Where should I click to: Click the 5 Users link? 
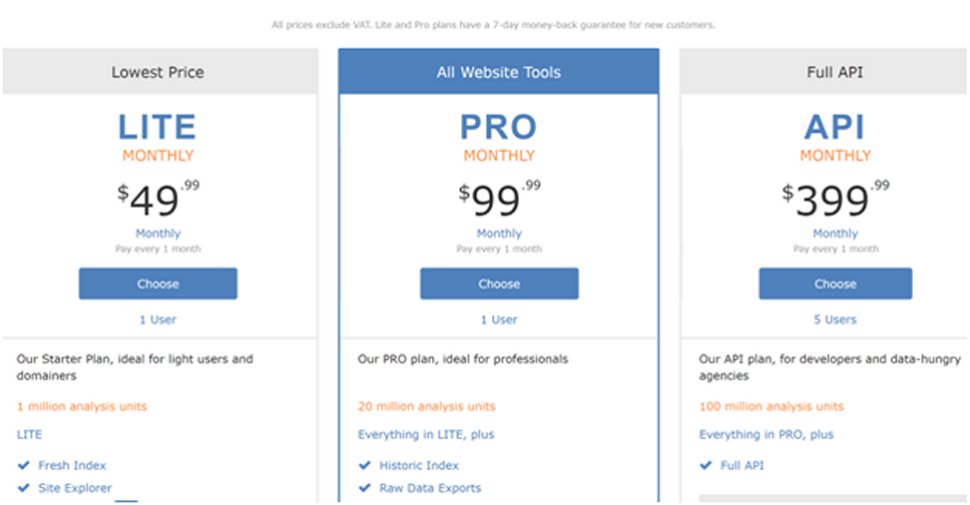click(x=835, y=319)
